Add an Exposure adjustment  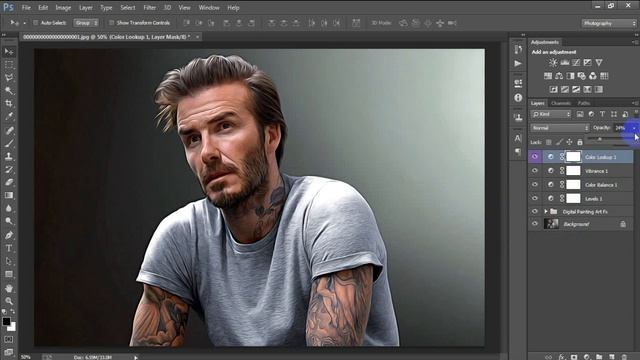[587, 62]
